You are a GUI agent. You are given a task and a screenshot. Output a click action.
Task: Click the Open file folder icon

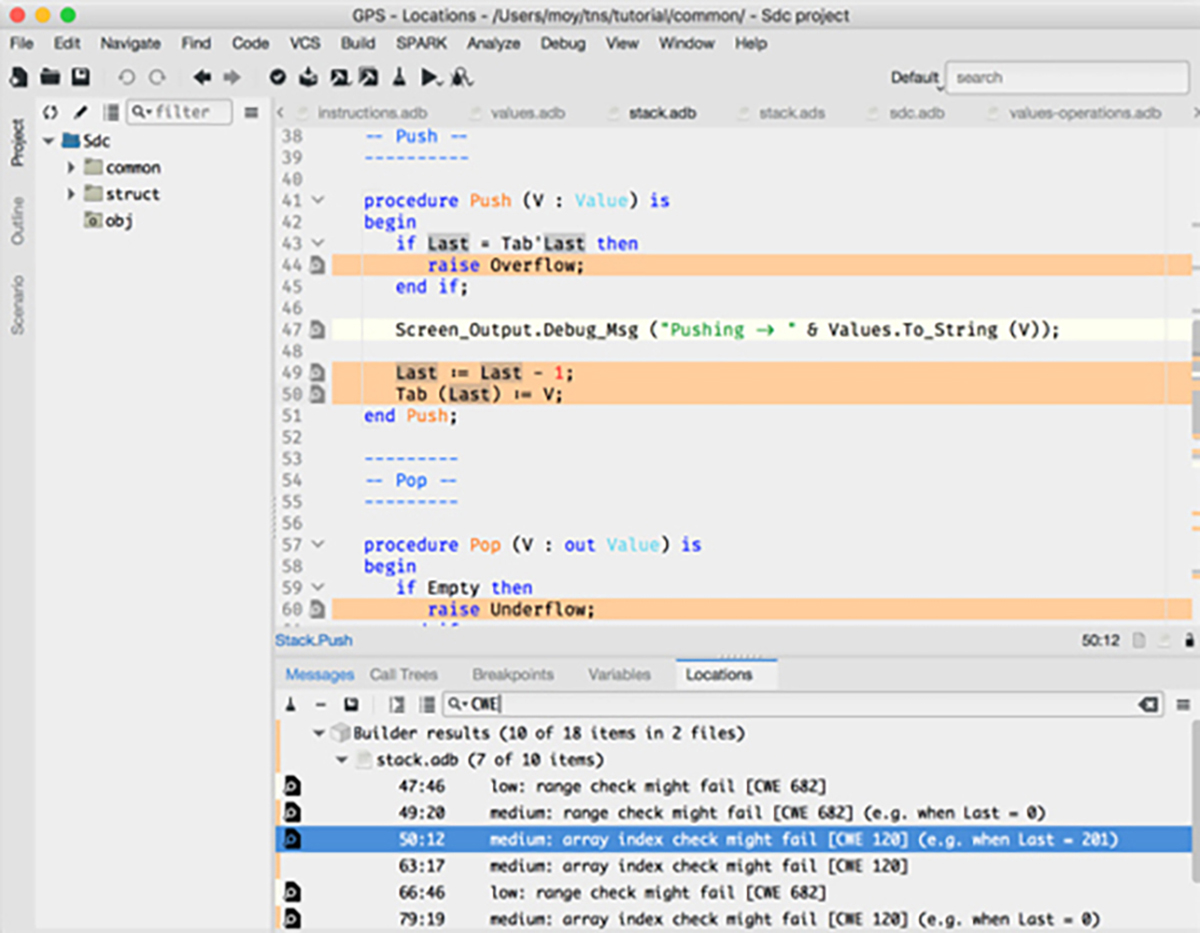tap(50, 77)
